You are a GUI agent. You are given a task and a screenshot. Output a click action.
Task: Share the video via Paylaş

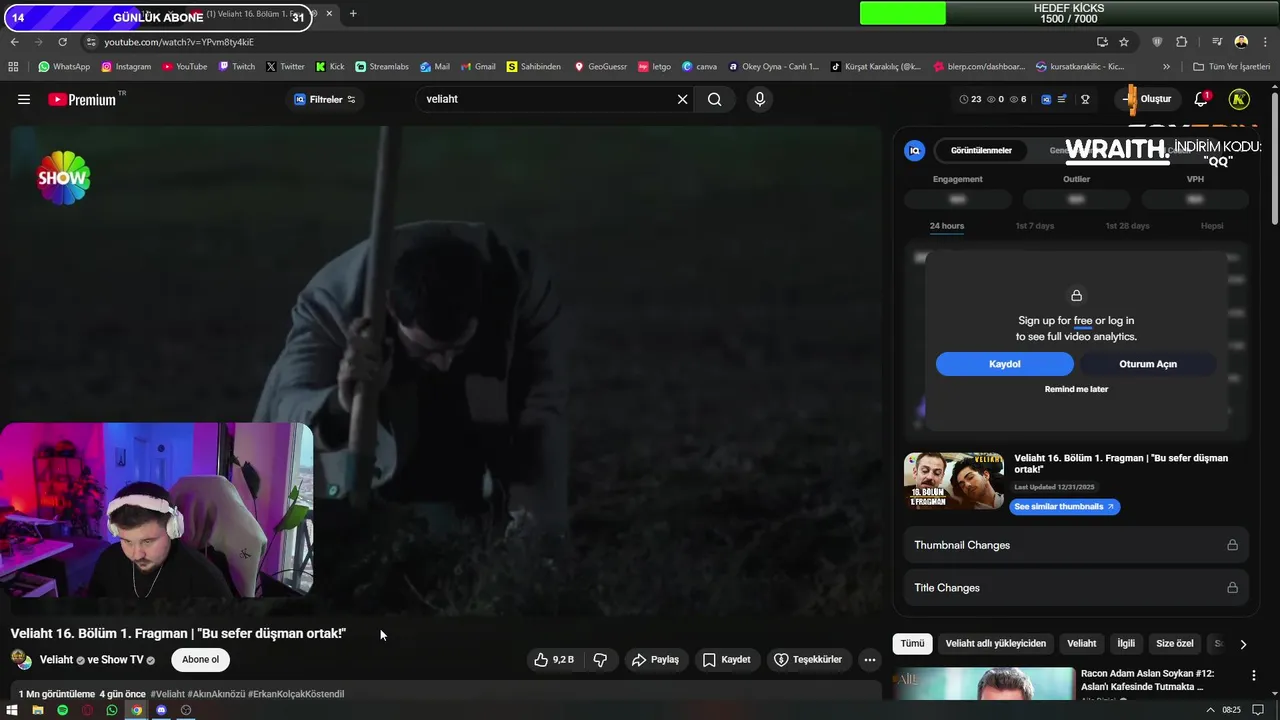pyautogui.click(x=655, y=659)
